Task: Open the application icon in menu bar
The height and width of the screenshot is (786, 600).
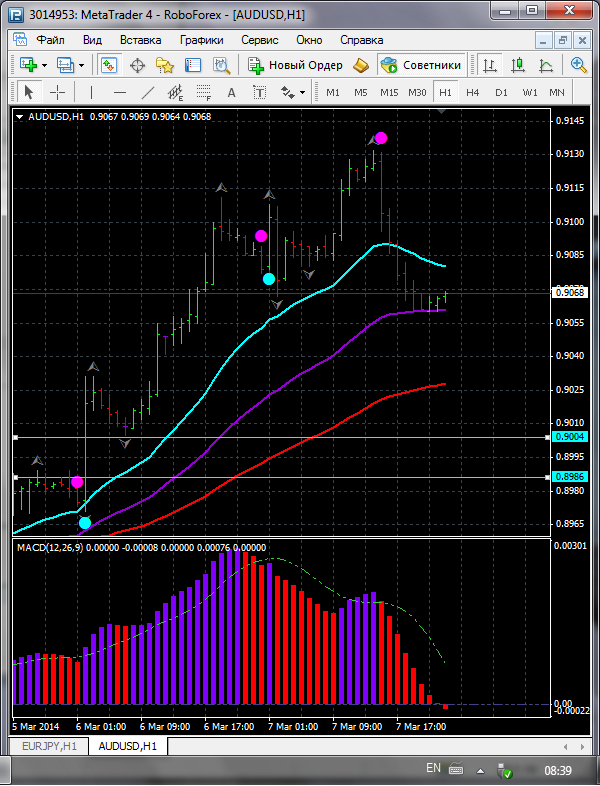Action: click(x=20, y=40)
